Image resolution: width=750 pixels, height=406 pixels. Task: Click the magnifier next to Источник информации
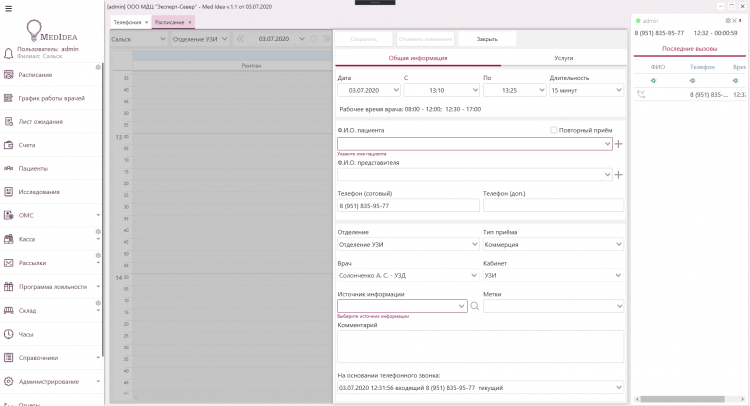(475, 306)
